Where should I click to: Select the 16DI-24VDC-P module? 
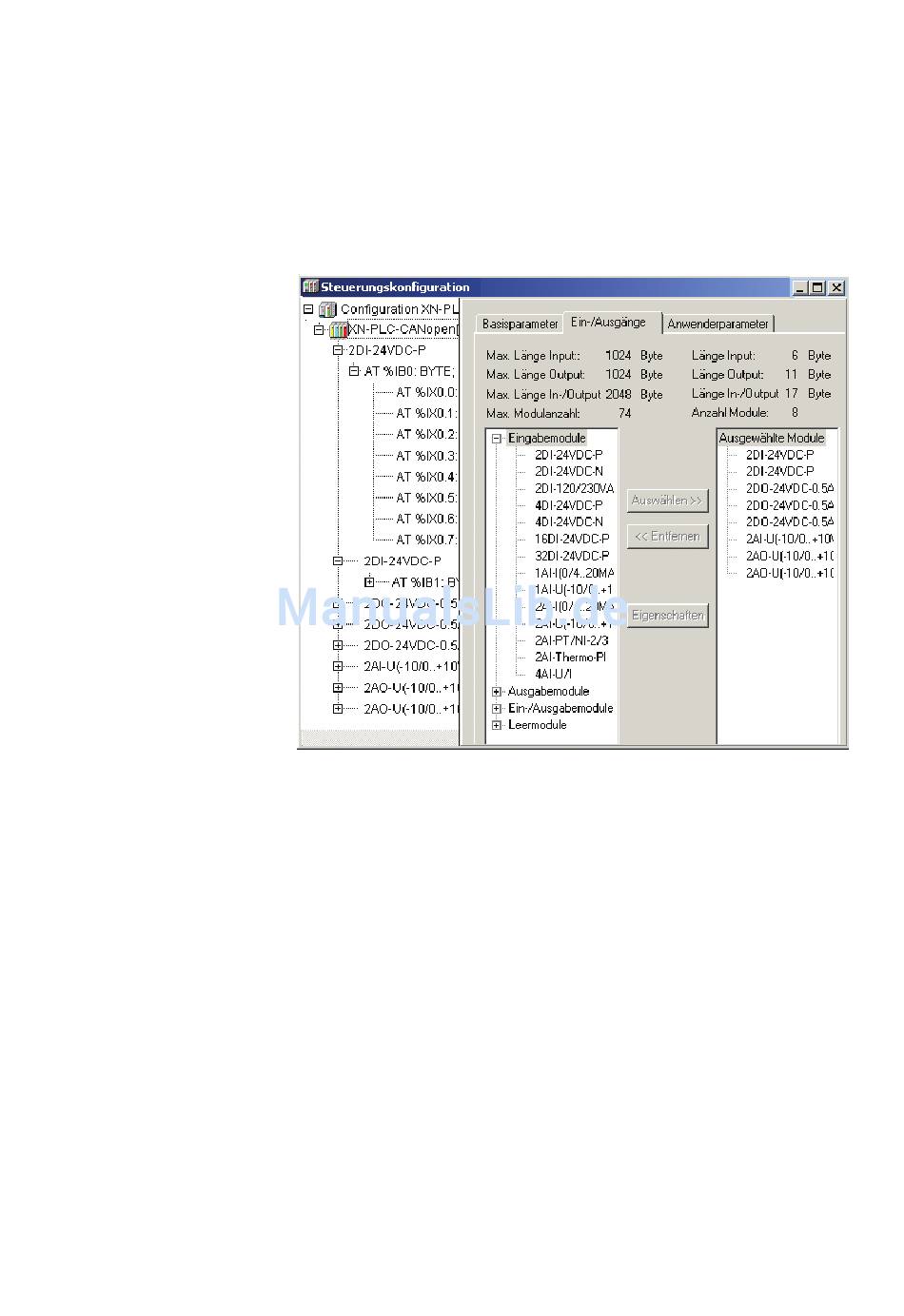tap(572, 539)
